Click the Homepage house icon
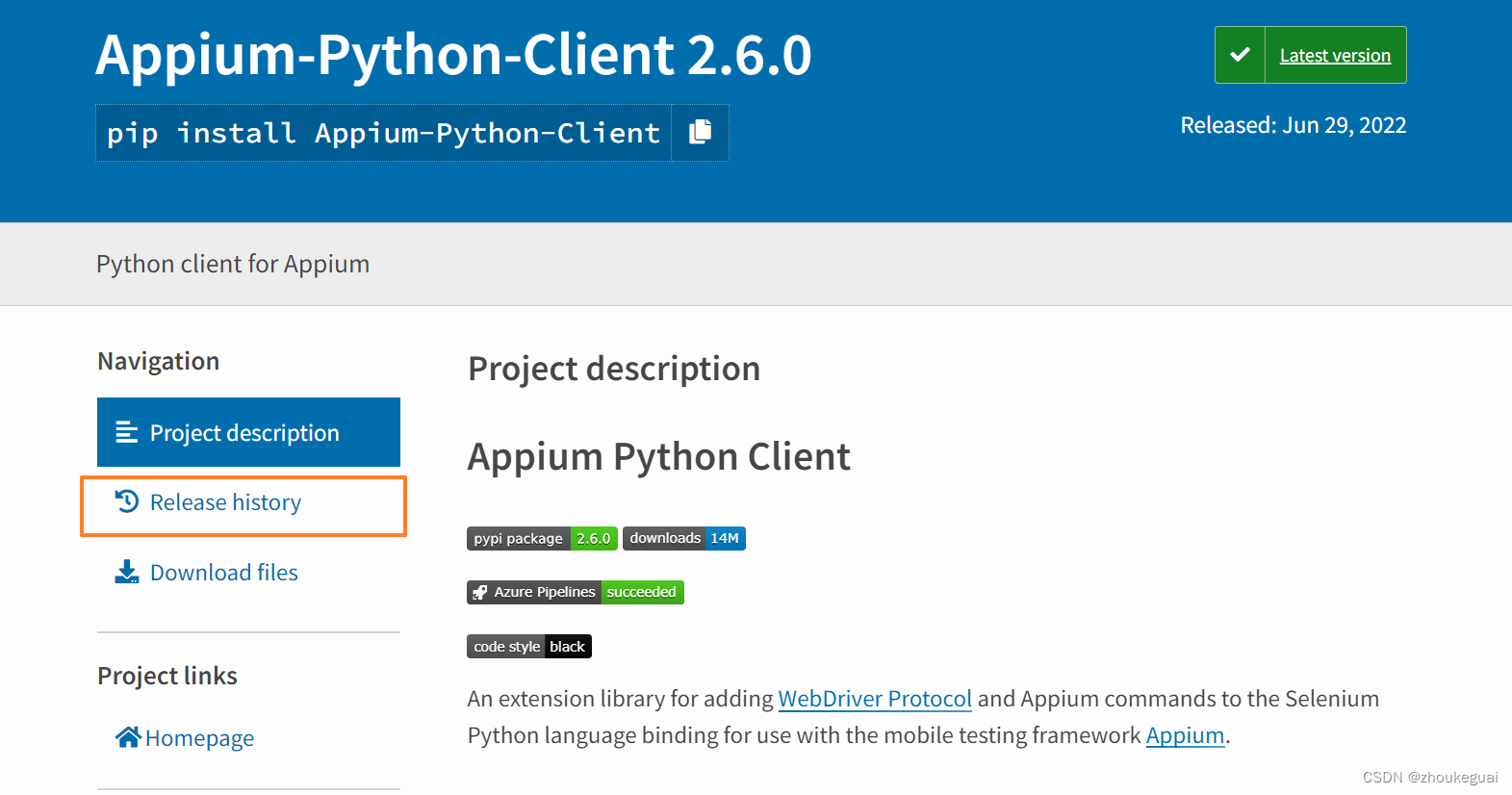 point(128,737)
